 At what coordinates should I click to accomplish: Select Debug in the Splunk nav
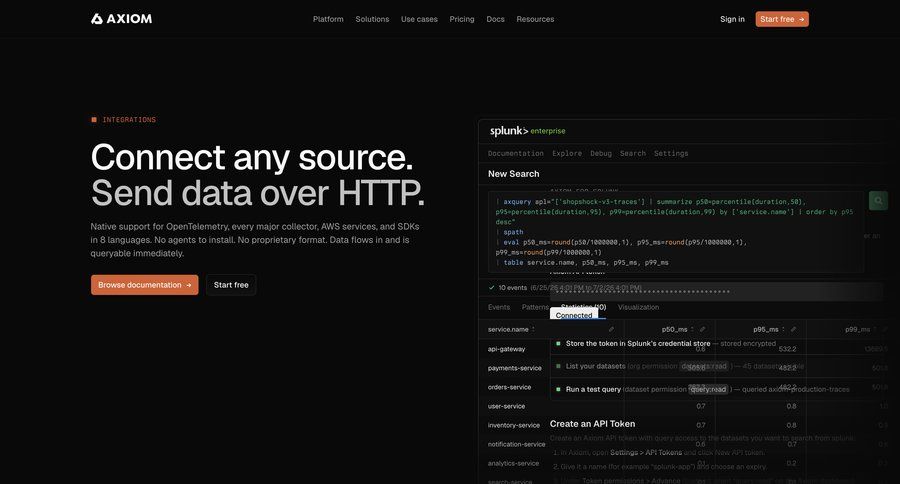[601, 153]
